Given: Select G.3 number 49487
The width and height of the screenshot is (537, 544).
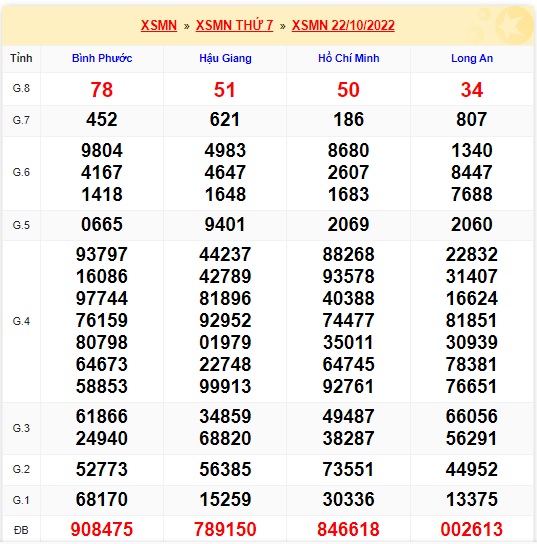Looking at the screenshot, I should [349, 416].
